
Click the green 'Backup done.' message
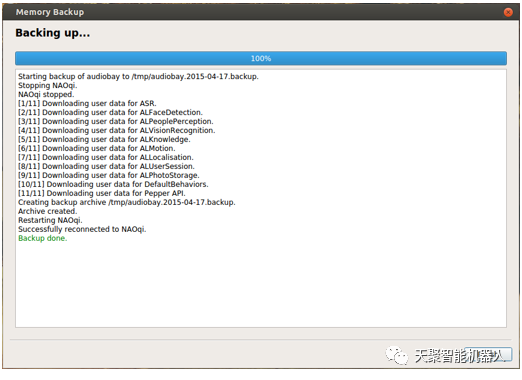(x=43, y=238)
